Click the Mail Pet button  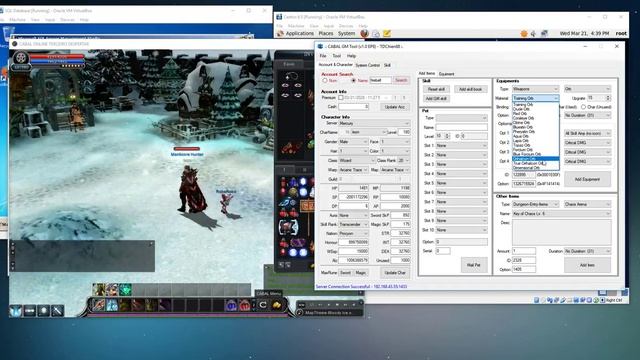click(473, 265)
